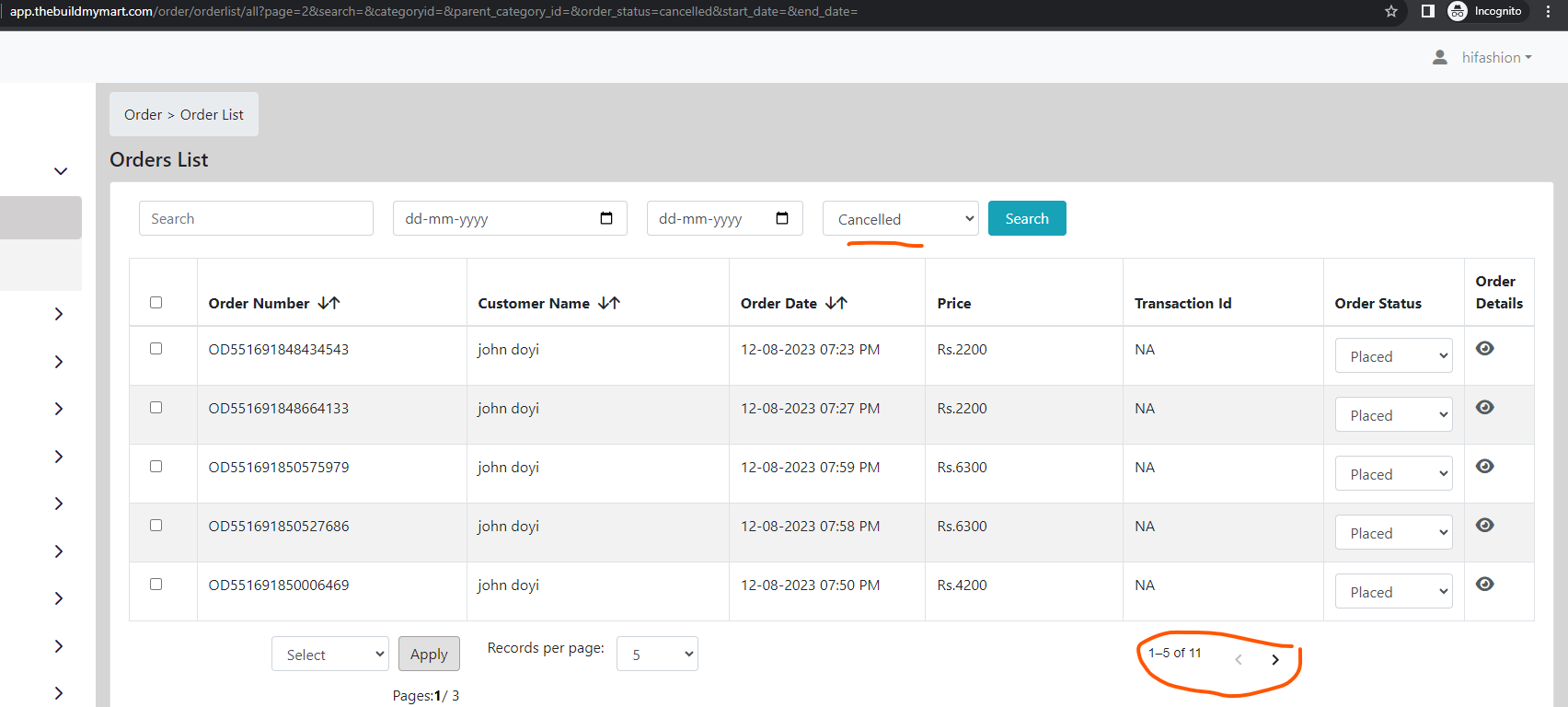The image size is (1568, 707).
Task: Click the Apply button
Action: coord(429,654)
